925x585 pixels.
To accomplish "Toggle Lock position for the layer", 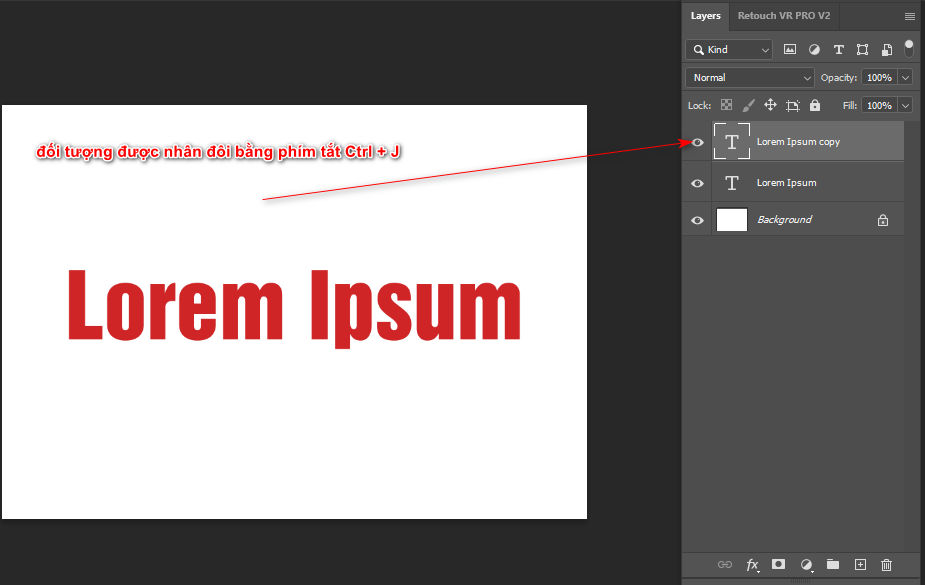I will coord(770,105).
